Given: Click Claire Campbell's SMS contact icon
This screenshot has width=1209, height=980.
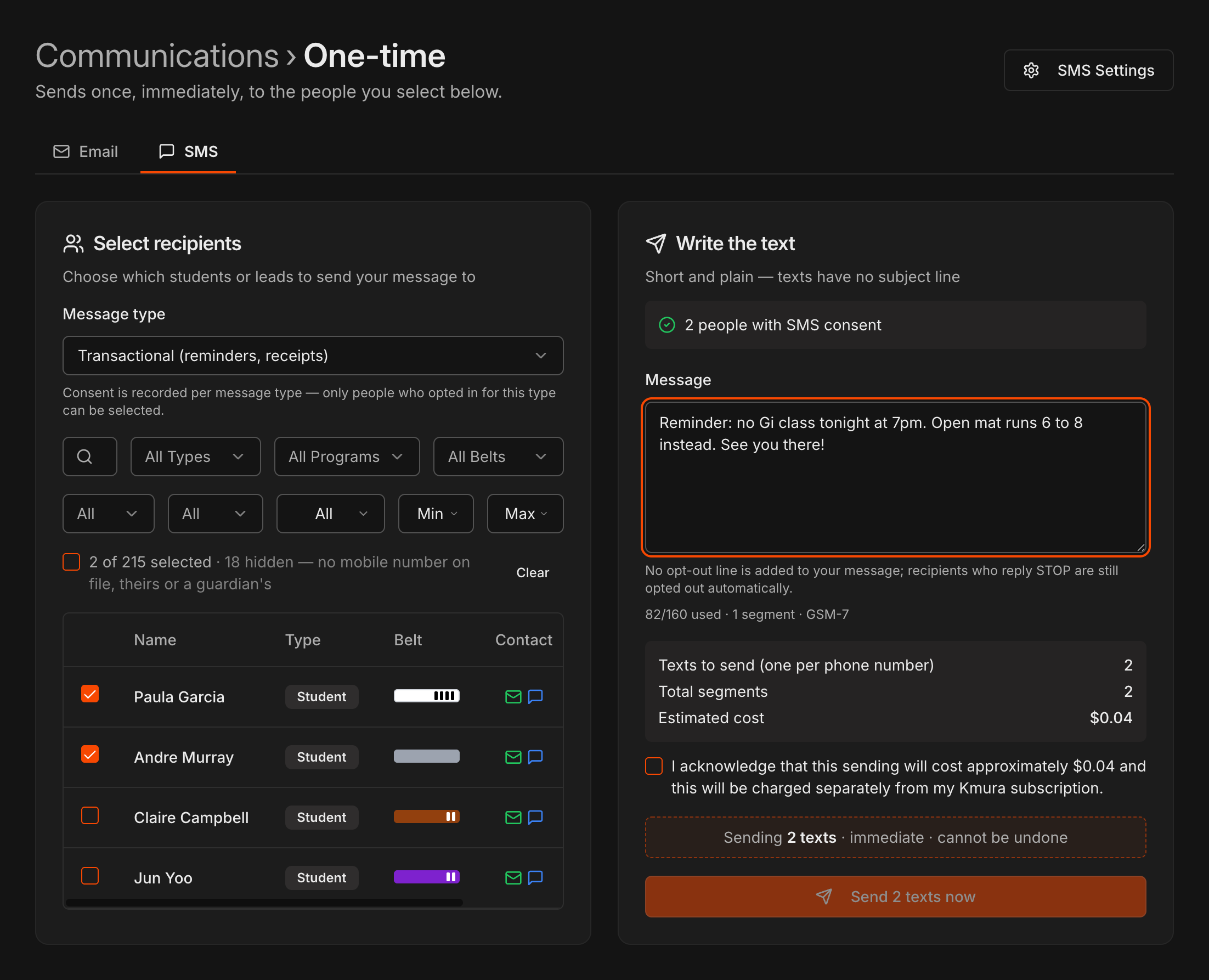Looking at the screenshot, I should pyautogui.click(x=535, y=818).
